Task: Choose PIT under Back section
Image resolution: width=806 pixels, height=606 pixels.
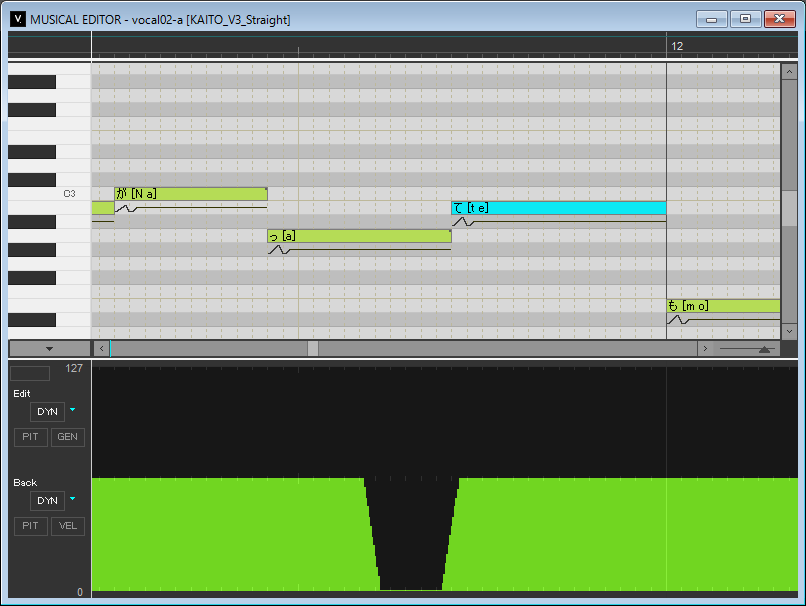Action: pyautogui.click(x=31, y=526)
